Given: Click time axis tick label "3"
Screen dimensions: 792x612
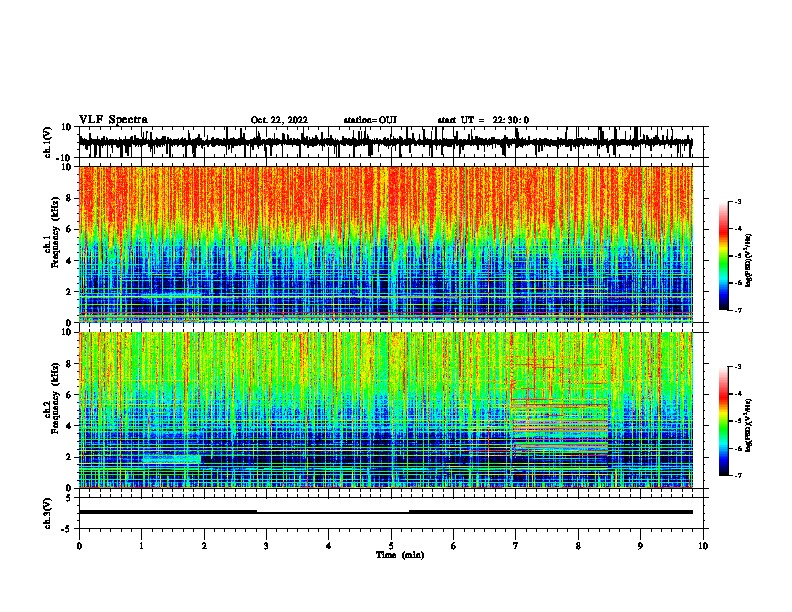Looking at the screenshot, I should (x=266, y=546).
